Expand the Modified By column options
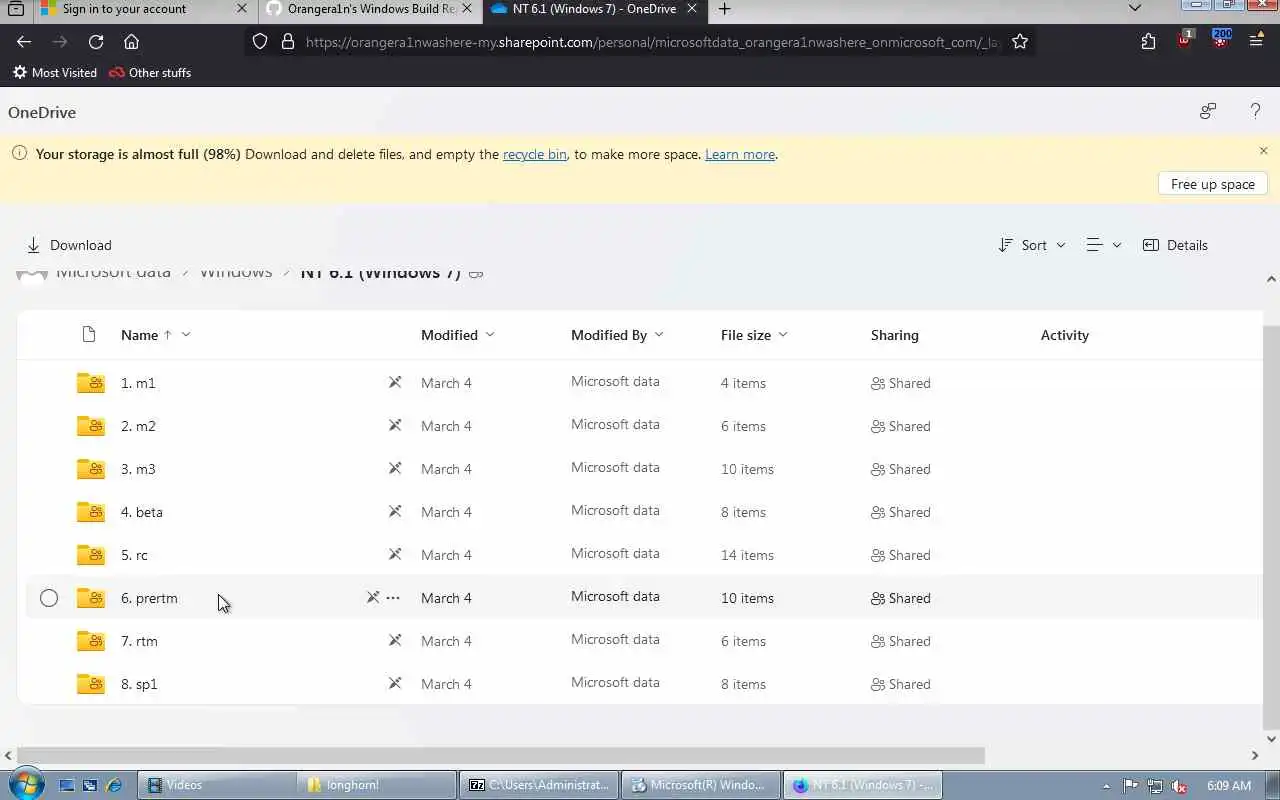The image size is (1280, 800). (x=659, y=335)
